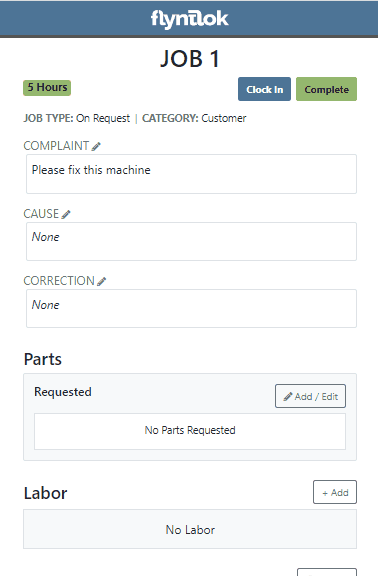
Task: Select the Complaint text box
Action: (191, 174)
